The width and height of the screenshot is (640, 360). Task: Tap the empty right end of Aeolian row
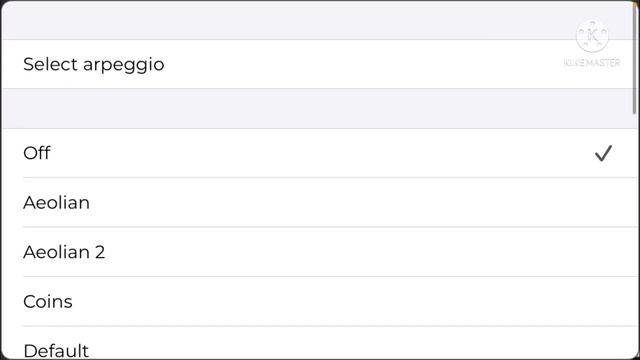coord(571,202)
